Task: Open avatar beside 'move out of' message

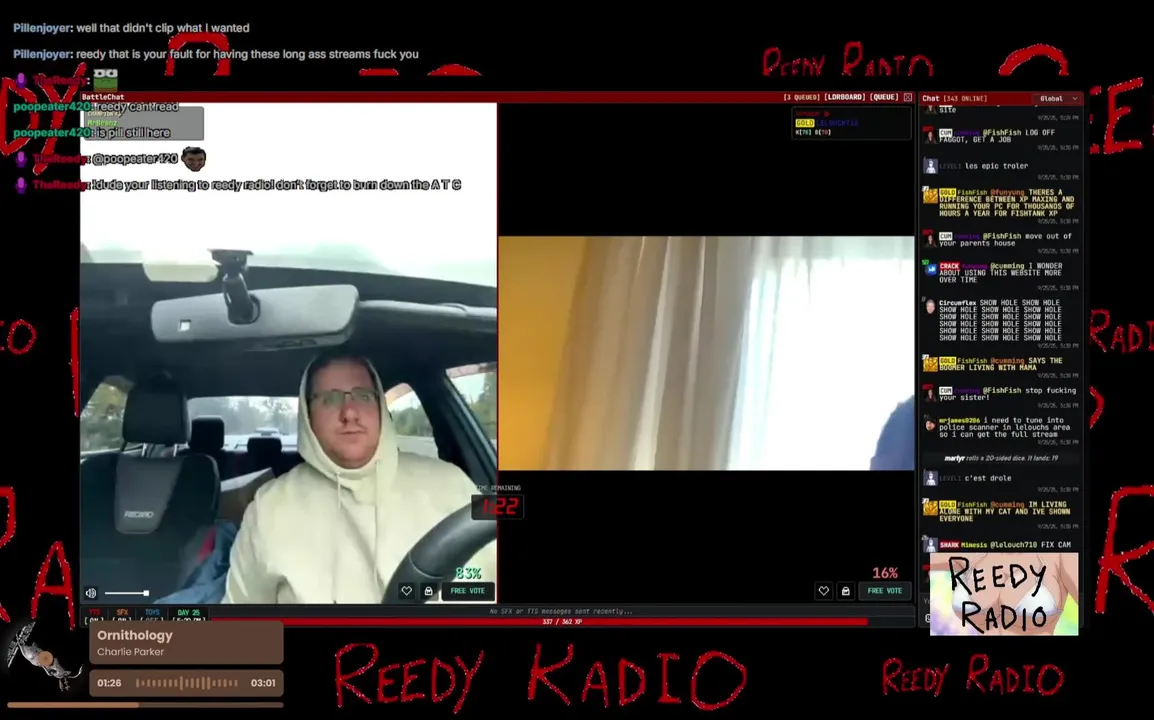Action: pyautogui.click(x=931, y=239)
